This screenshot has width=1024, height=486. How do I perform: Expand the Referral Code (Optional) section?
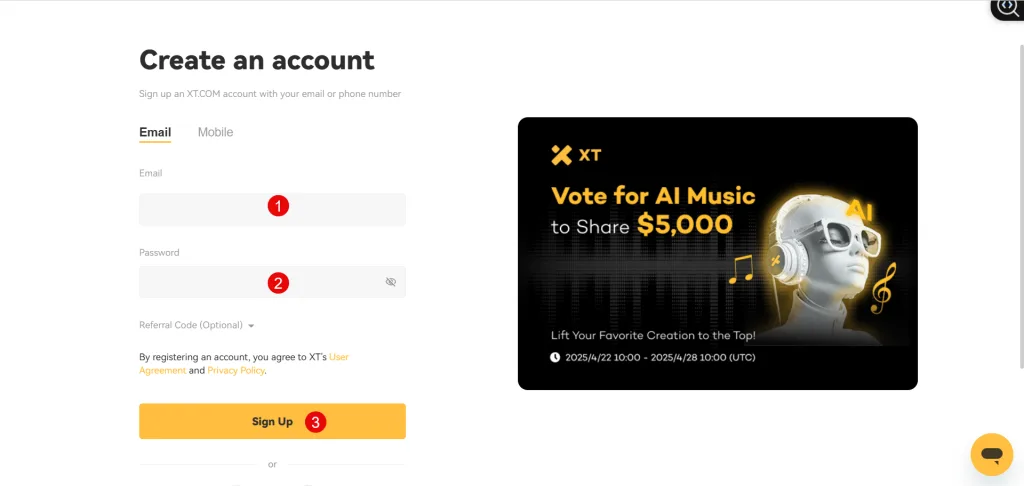pos(197,325)
